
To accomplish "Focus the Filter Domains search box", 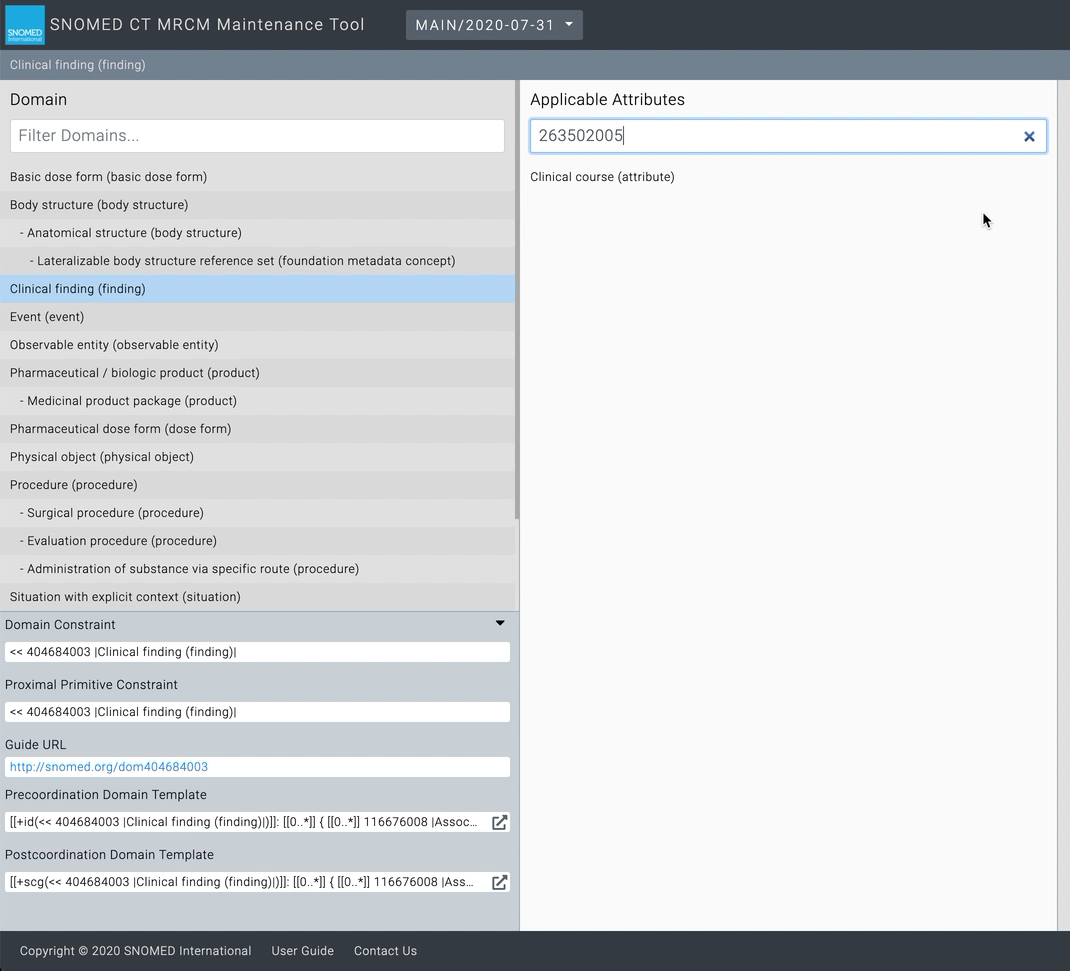I will pos(257,136).
